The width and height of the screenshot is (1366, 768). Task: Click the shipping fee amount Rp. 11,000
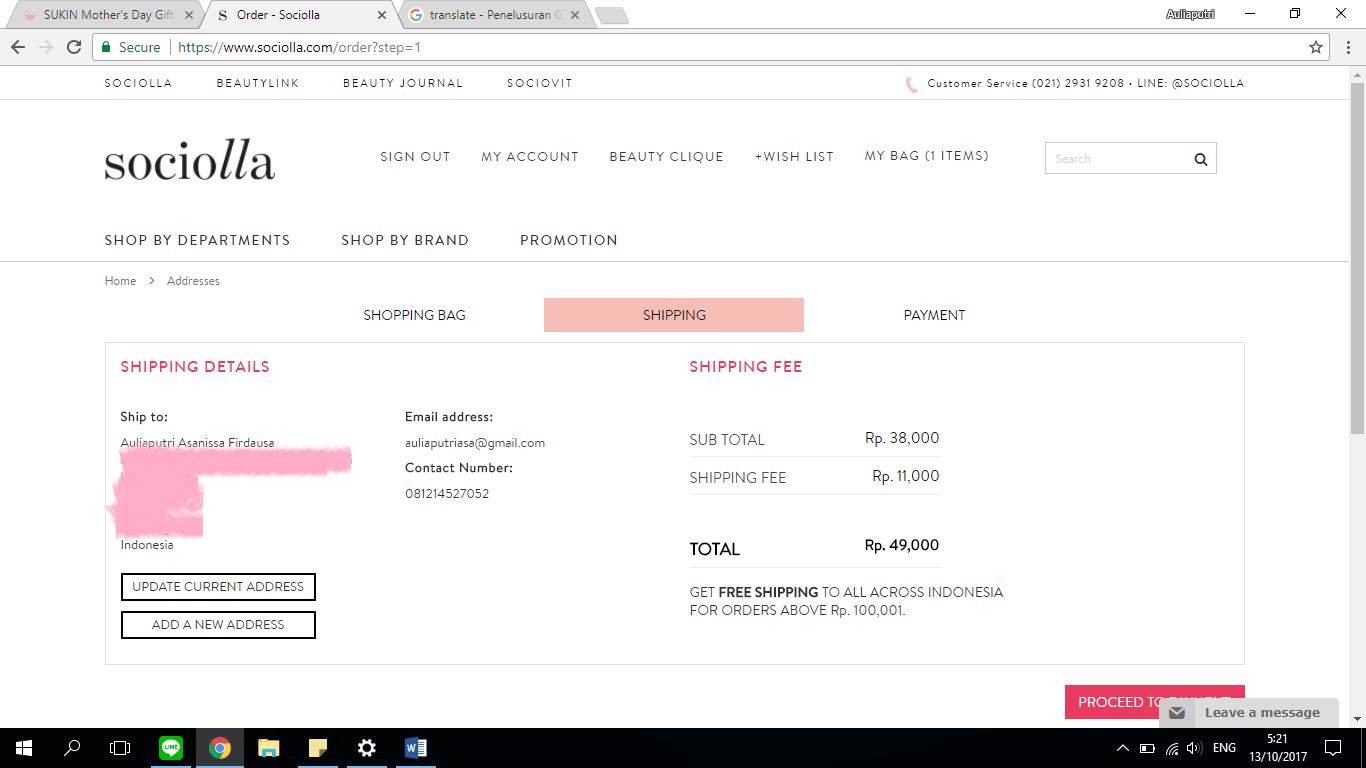[906, 476]
